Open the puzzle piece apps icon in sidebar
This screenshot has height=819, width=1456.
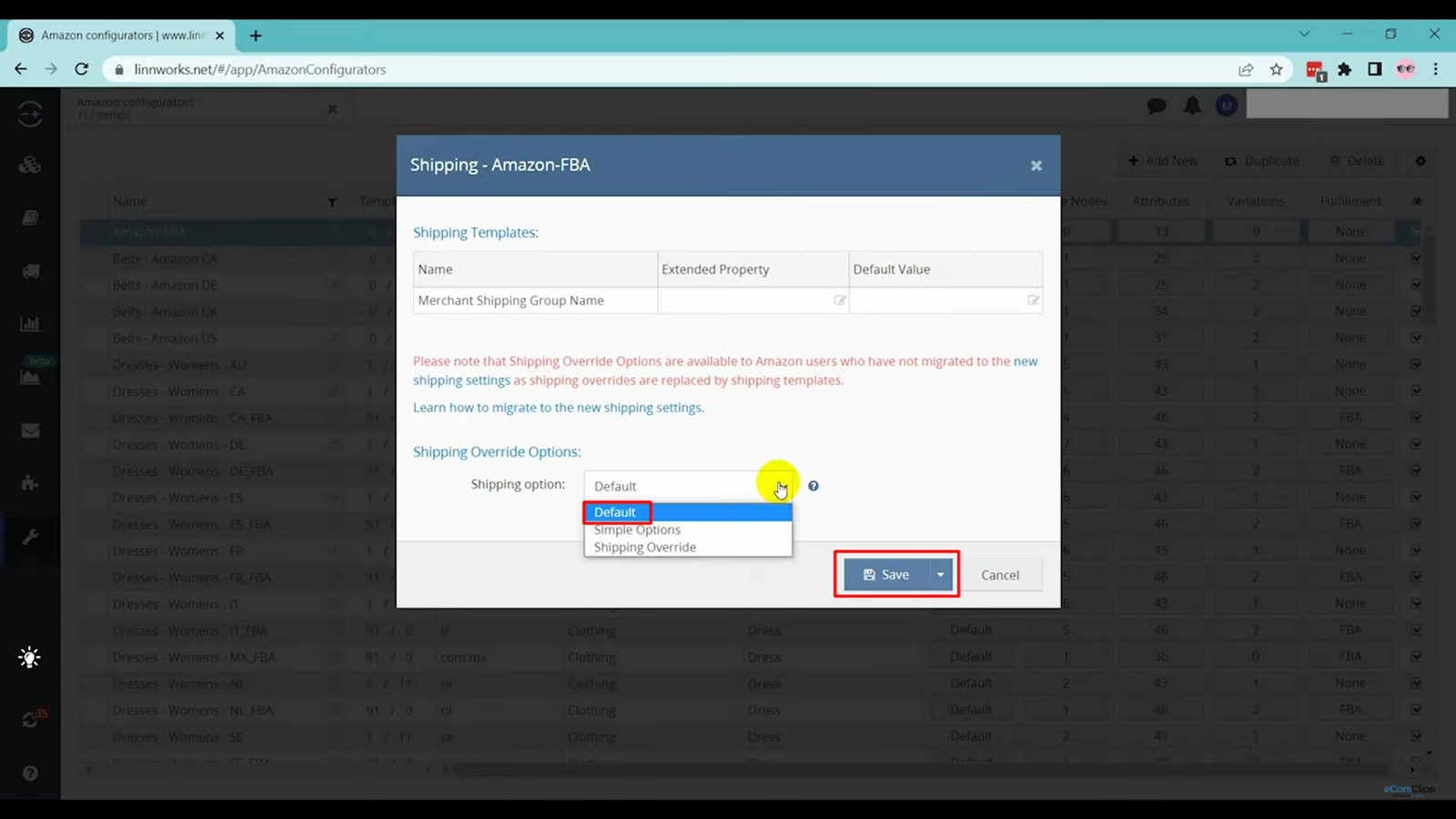tap(30, 483)
